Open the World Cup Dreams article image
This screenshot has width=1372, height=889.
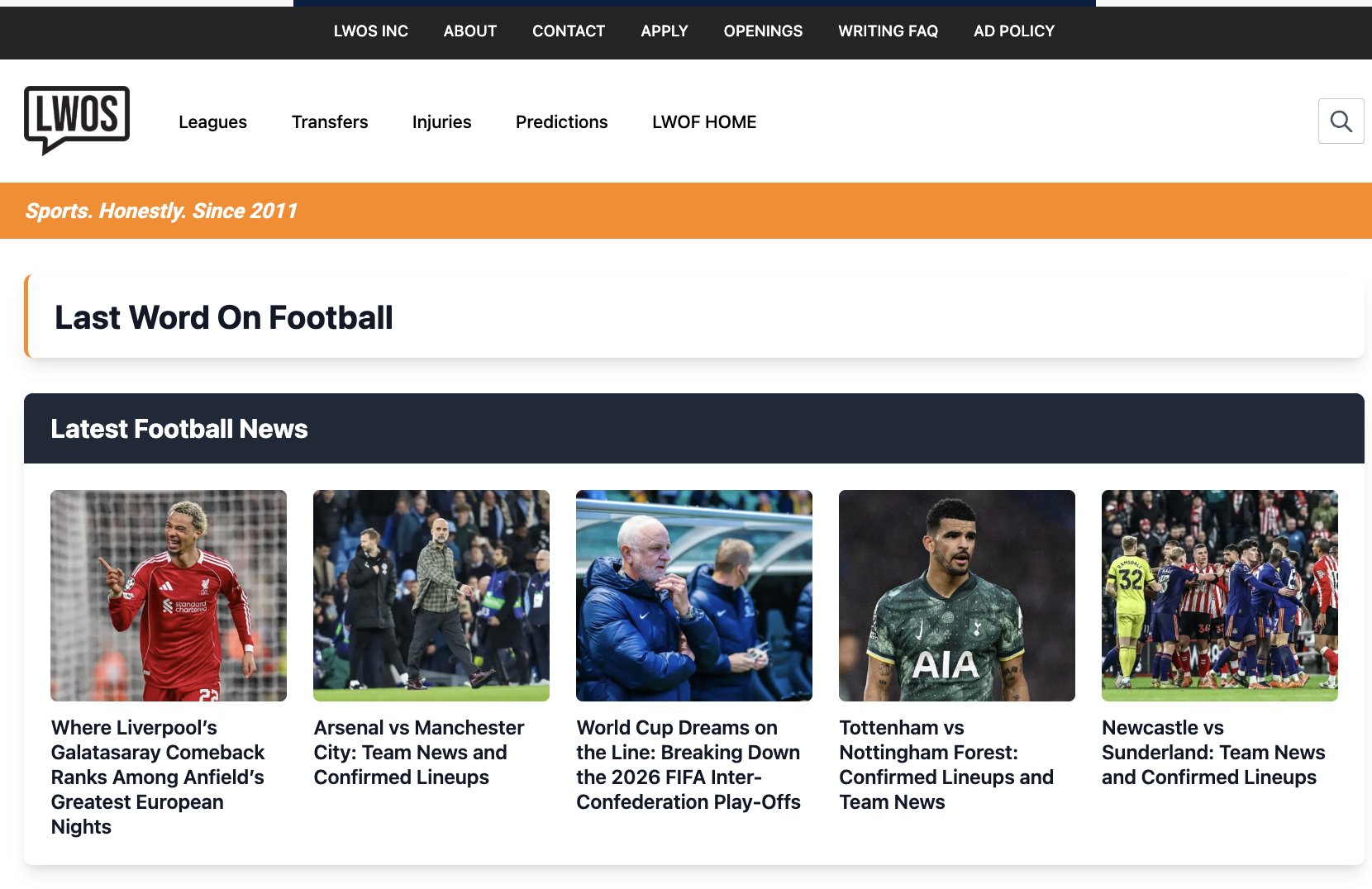click(x=694, y=596)
